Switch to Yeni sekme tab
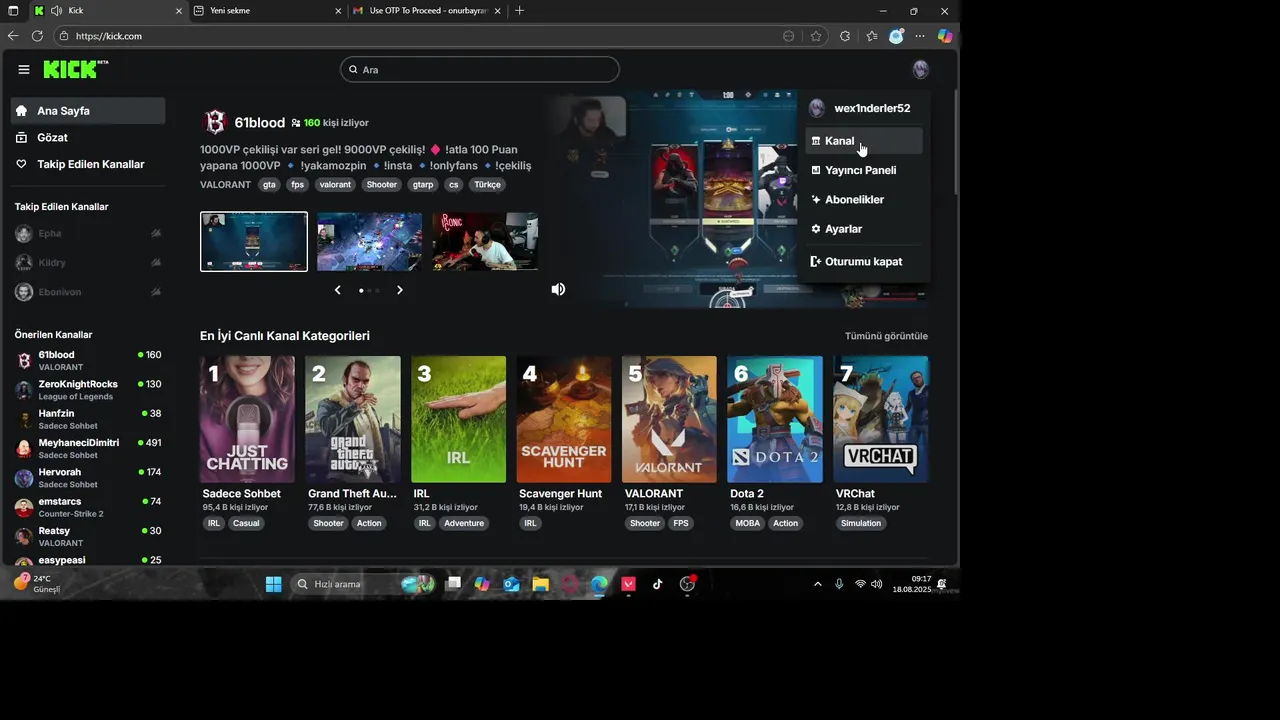Screen dimensions: 1280x720 click(x=267, y=11)
